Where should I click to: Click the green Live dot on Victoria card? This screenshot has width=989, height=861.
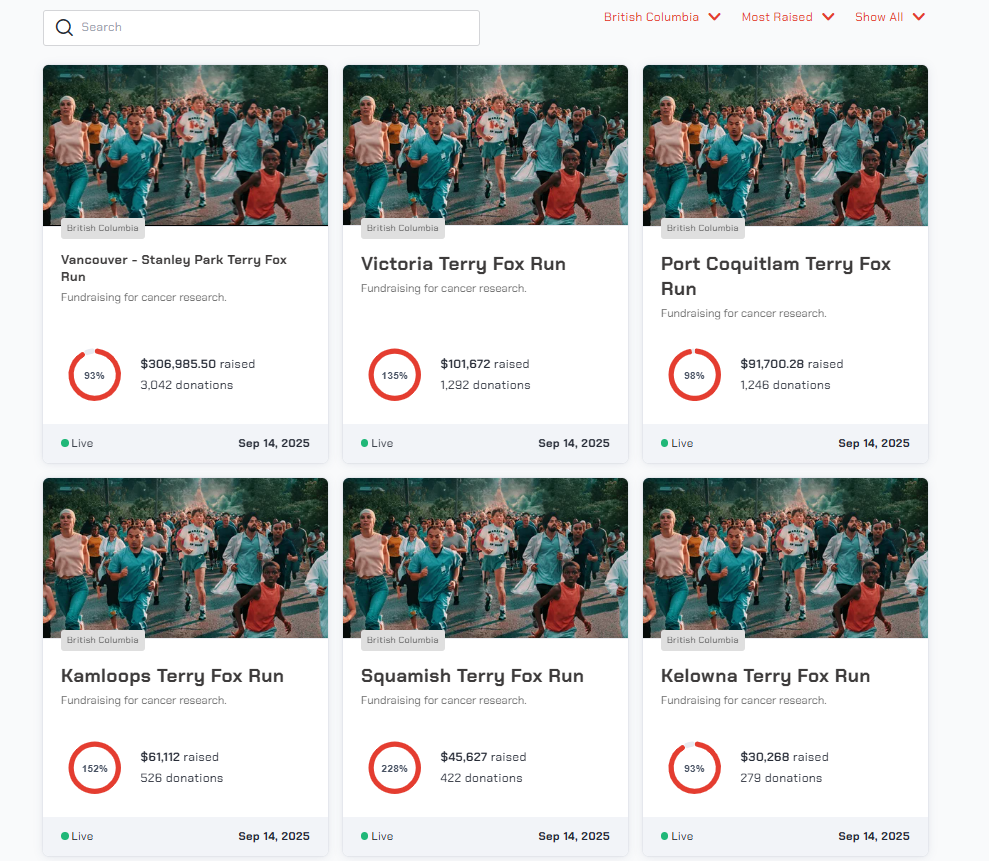point(365,443)
